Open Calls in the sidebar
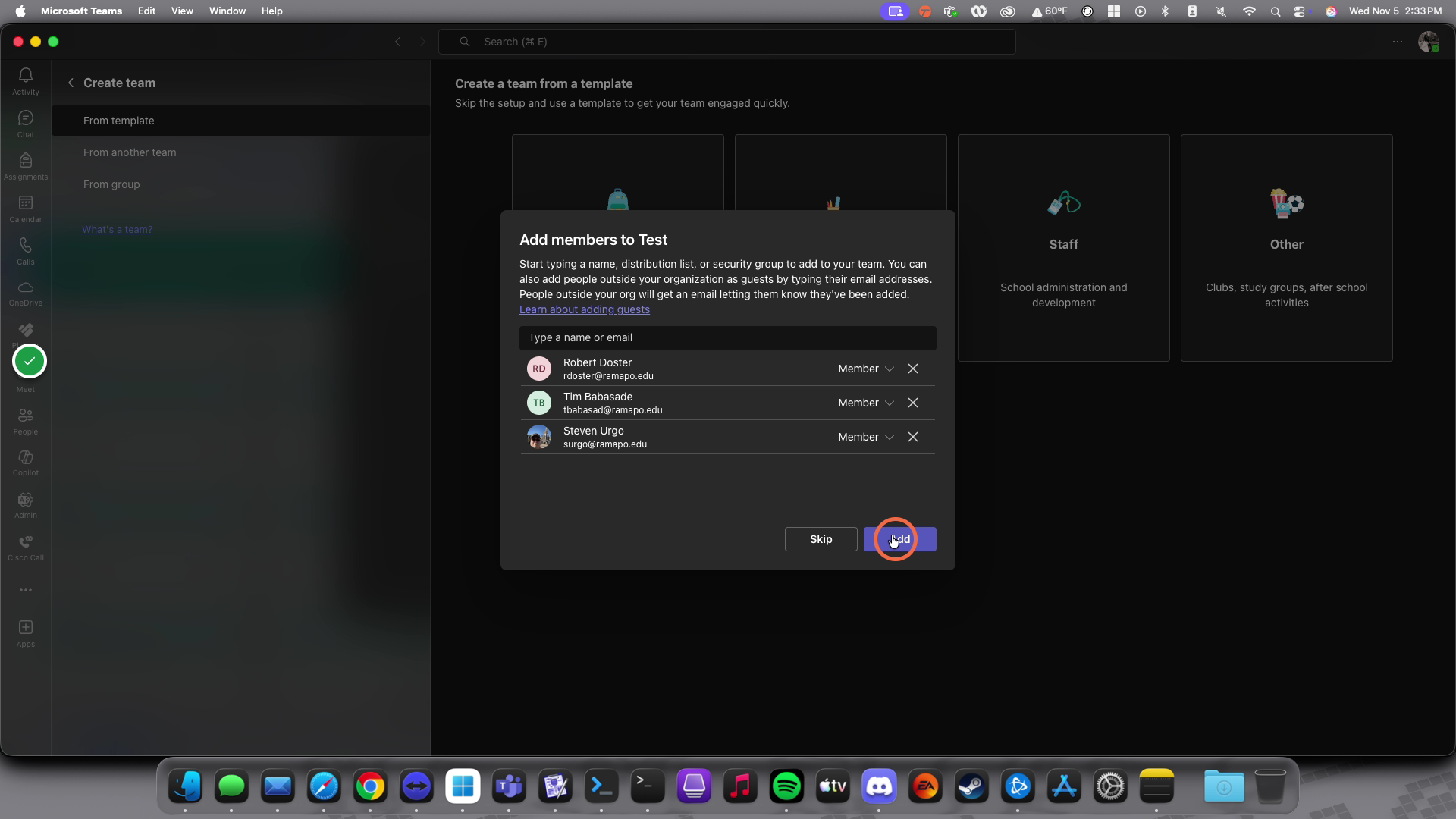Image resolution: width=1456 pixels, height=819 pixels. pyautogui.click(x=26, y=251)
